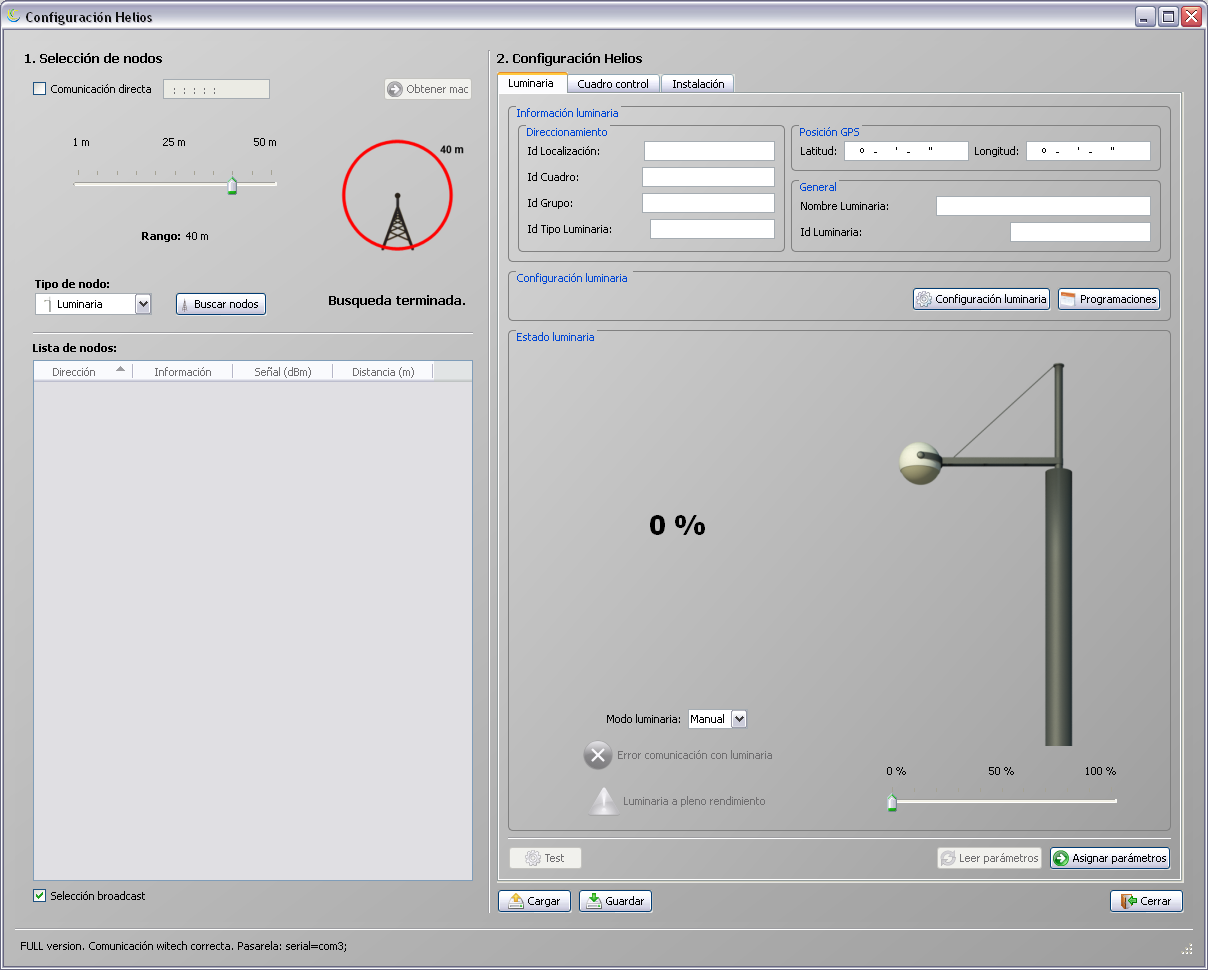
Task: Click Leer parámetros button
Action: (989, 858)
